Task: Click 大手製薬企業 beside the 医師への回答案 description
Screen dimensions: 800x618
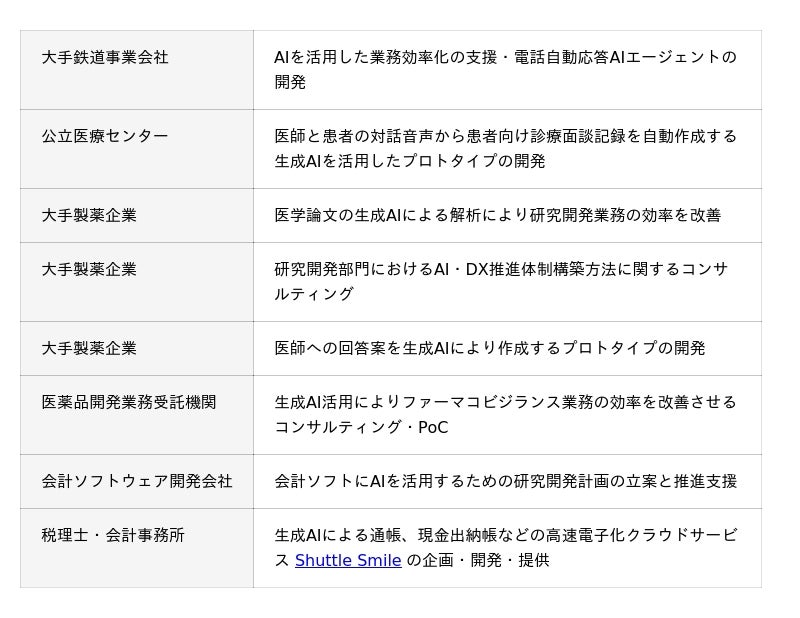Action: (x=89, y=349)
